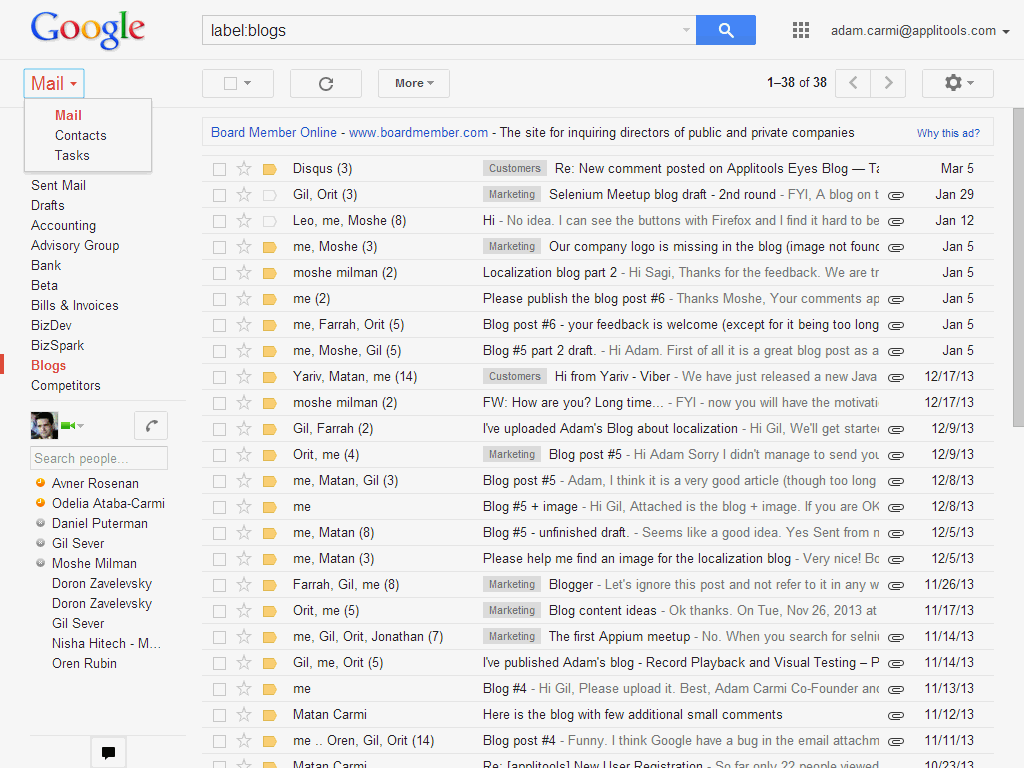The height and width of the screenshot is (768, 1024).
Task: Open chat status dropdown beside profile photo
Action: coord(80,426)
